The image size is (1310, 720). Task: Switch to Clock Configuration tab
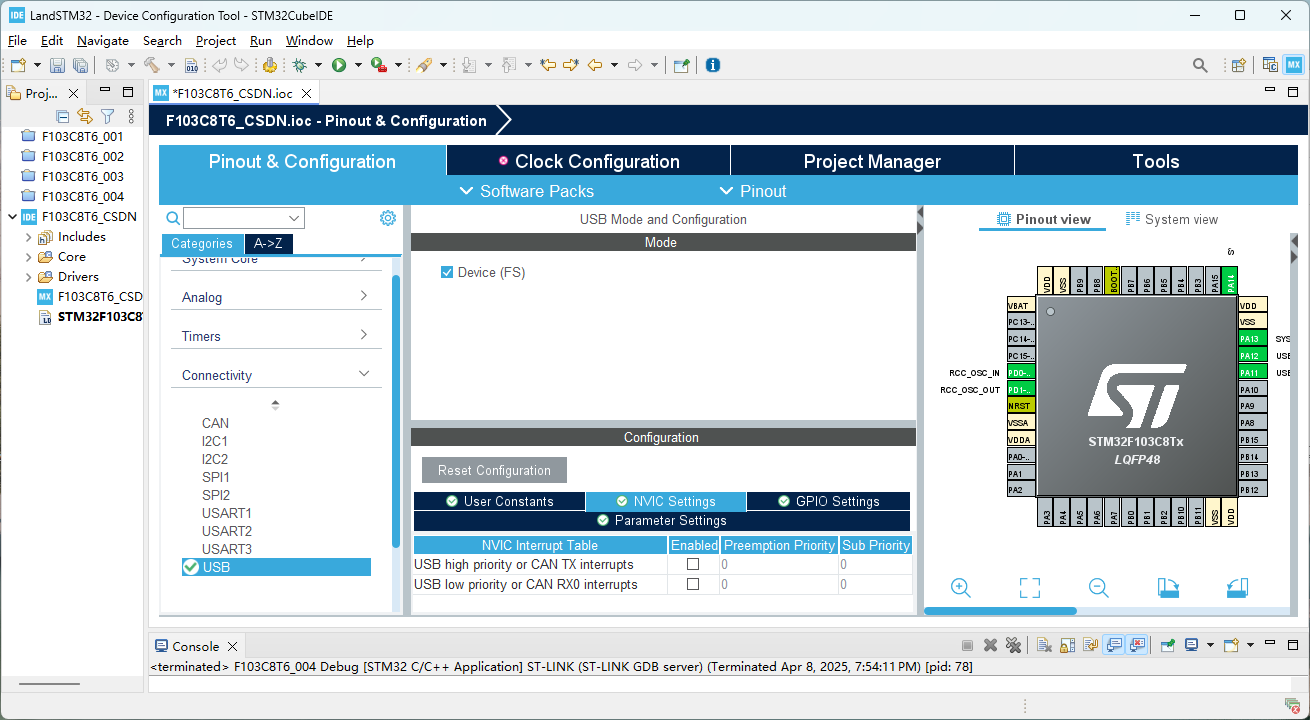589,161
